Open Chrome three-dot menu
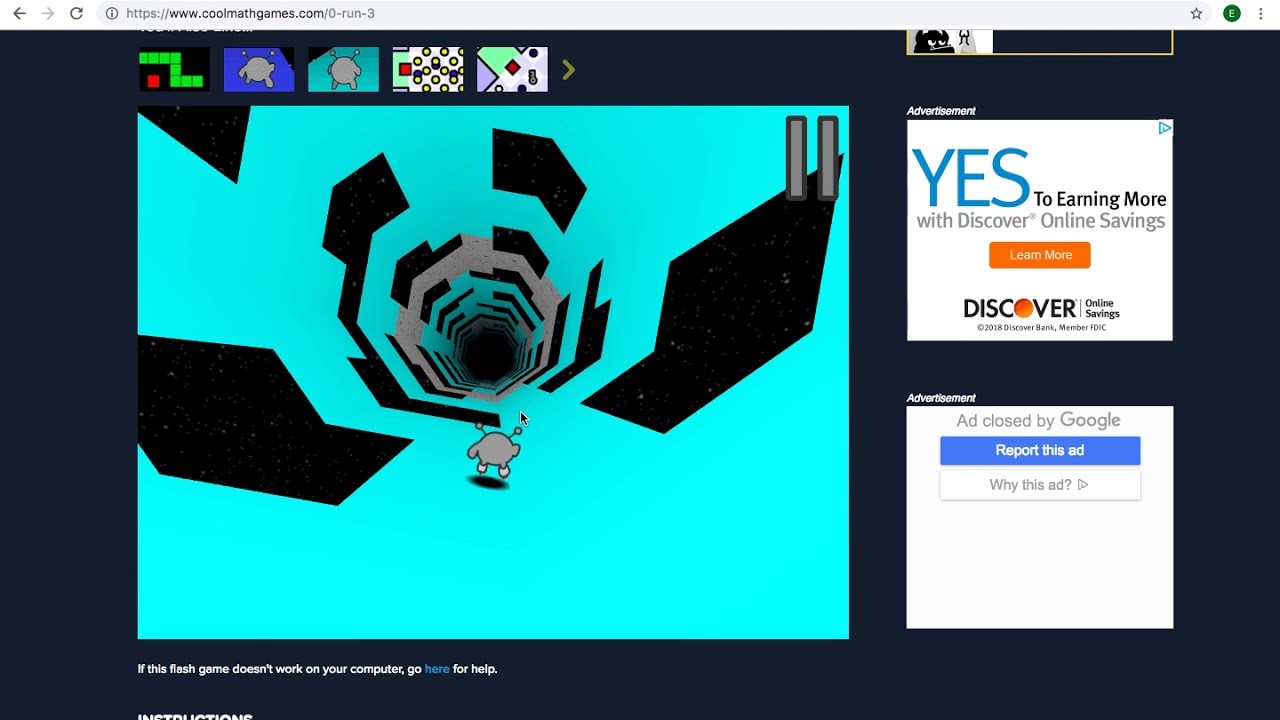 click(x=1261, y=14)
